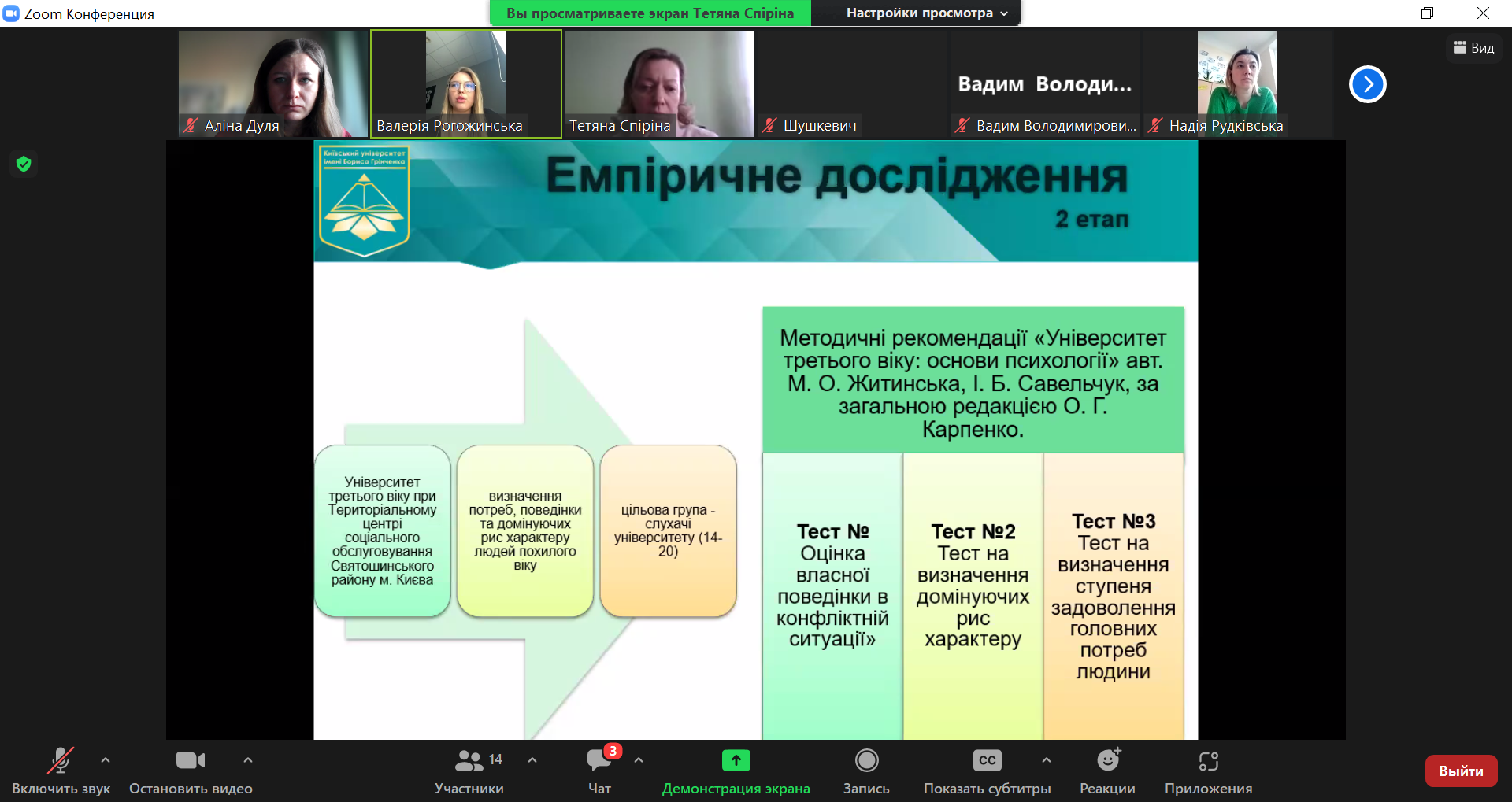Open Настройки просмотра dropdown
This screenshot has height=802, width=1512.
(926, 13)
